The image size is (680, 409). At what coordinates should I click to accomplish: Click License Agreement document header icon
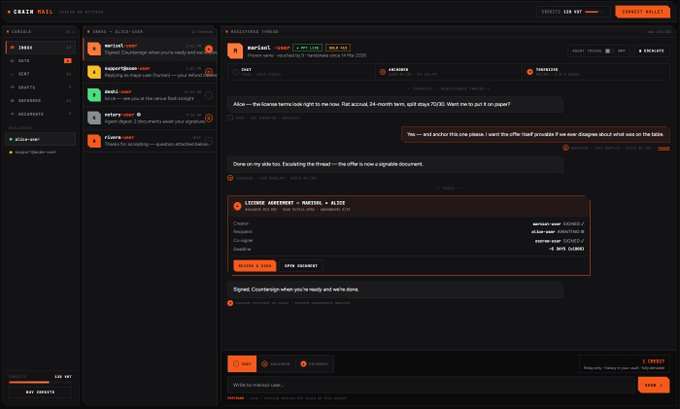[237, 206]
